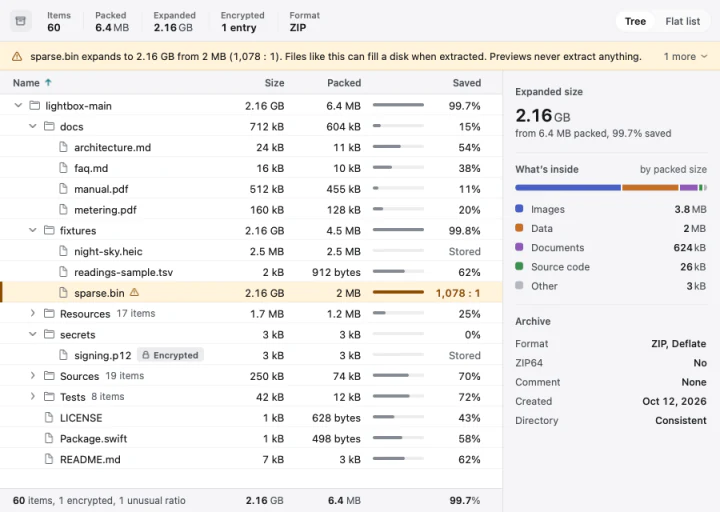Screen dimensions: 720x512
Task: Select the sparse.bin row name
Action: point(99,293)
